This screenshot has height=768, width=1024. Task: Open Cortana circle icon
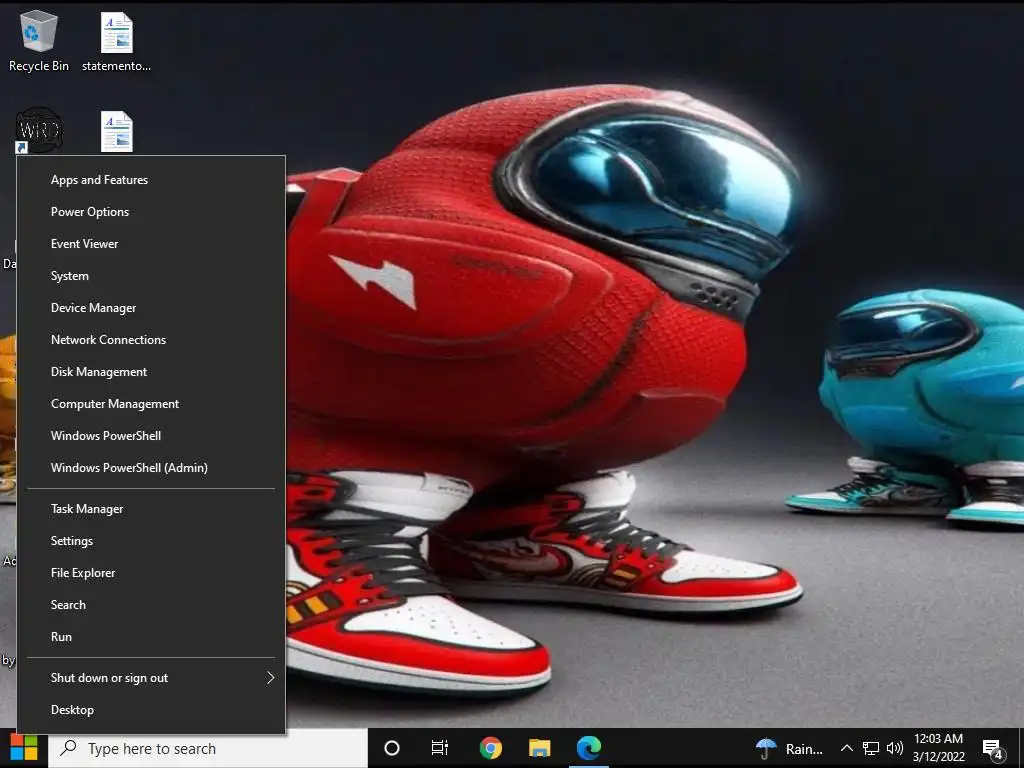392,748
